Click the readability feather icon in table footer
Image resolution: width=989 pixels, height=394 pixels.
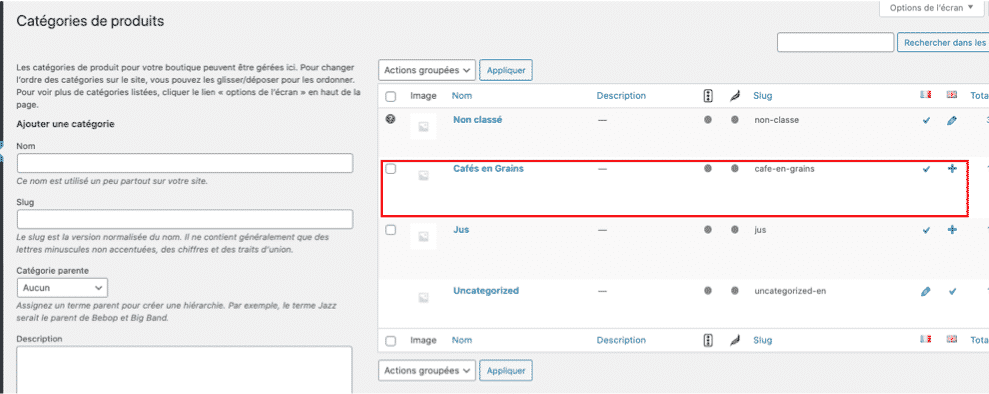(x=734, y=340)
